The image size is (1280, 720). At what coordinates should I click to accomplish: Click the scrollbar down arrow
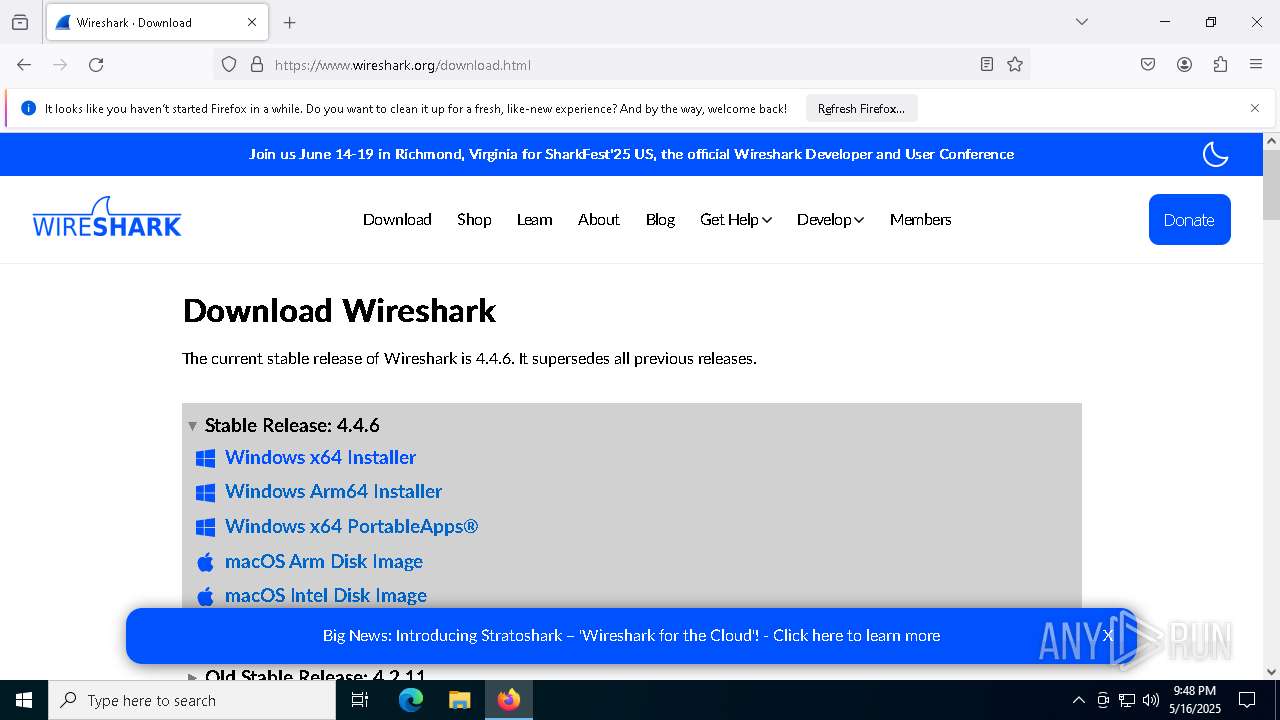[x=1271, y=672]
